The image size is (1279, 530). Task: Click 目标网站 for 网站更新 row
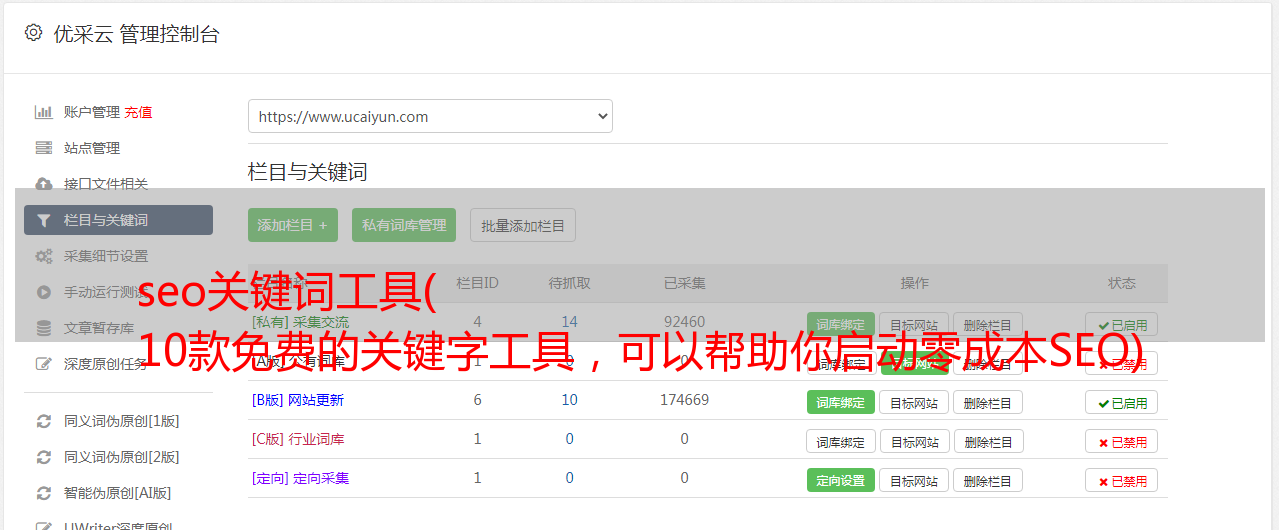click(914, 403)
